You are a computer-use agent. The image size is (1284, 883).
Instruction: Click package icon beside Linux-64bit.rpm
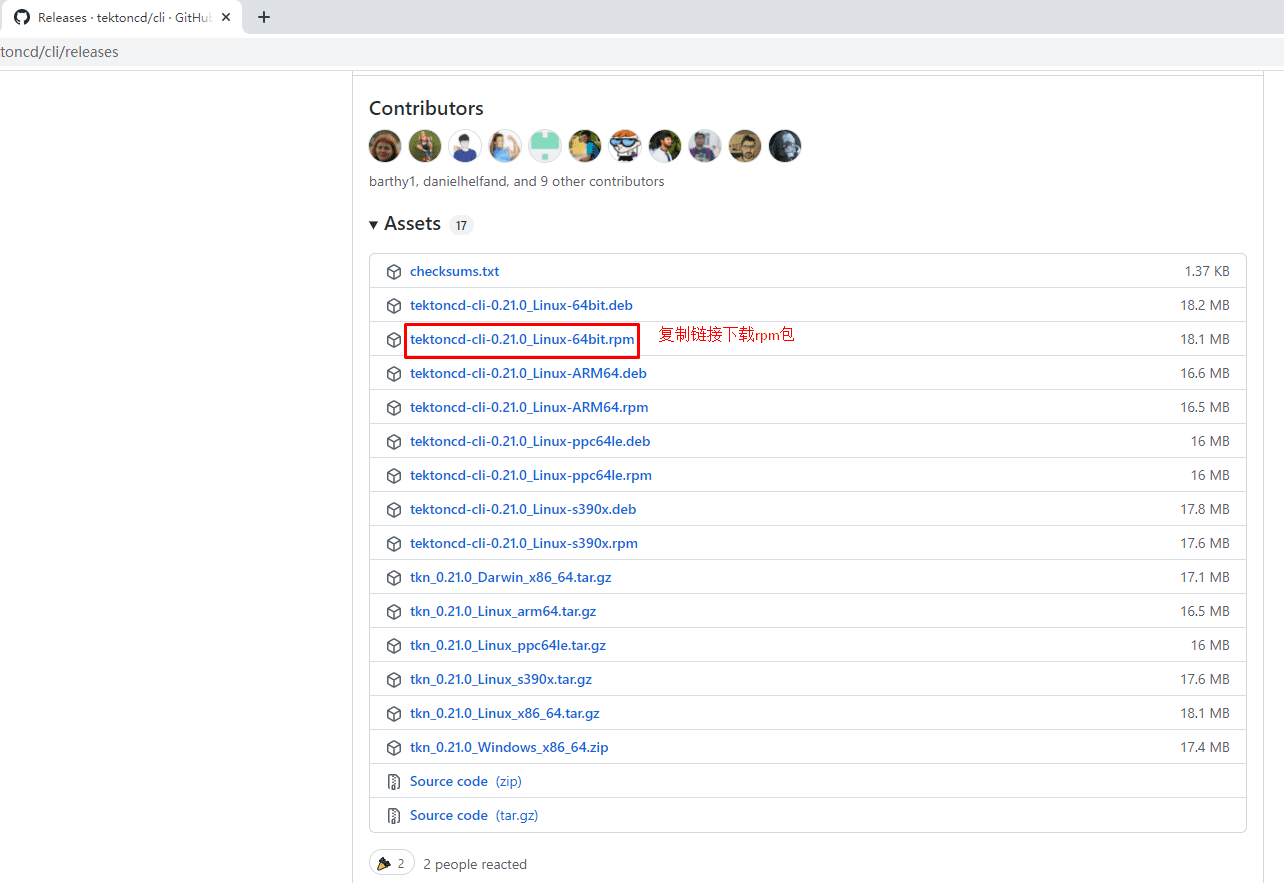[x=394, y=340]
